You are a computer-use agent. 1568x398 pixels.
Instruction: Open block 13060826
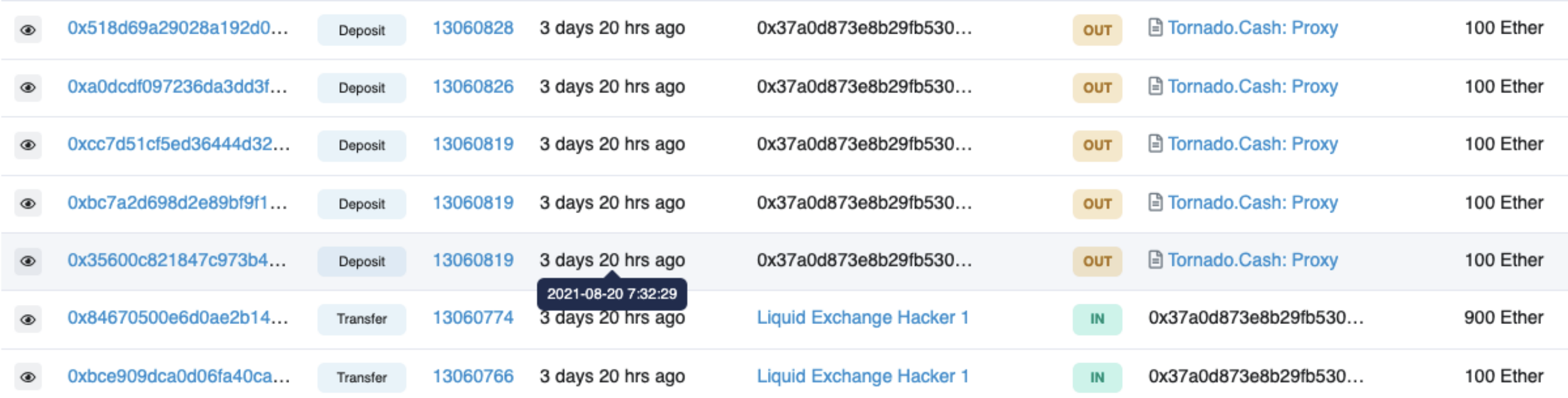coord(473,87)
